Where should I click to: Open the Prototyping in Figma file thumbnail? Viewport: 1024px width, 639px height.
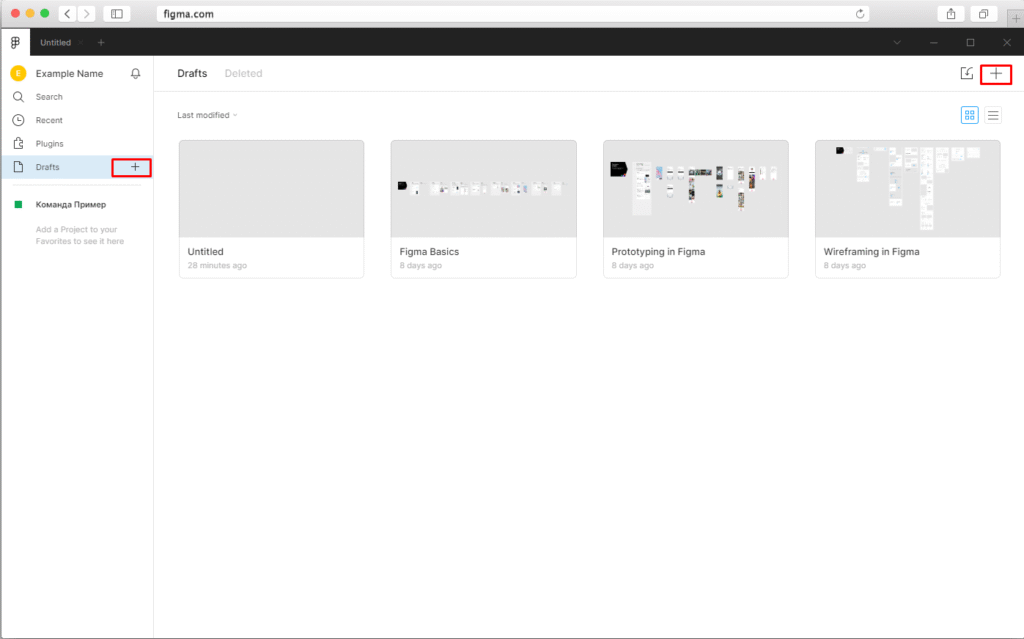point(695,188)
